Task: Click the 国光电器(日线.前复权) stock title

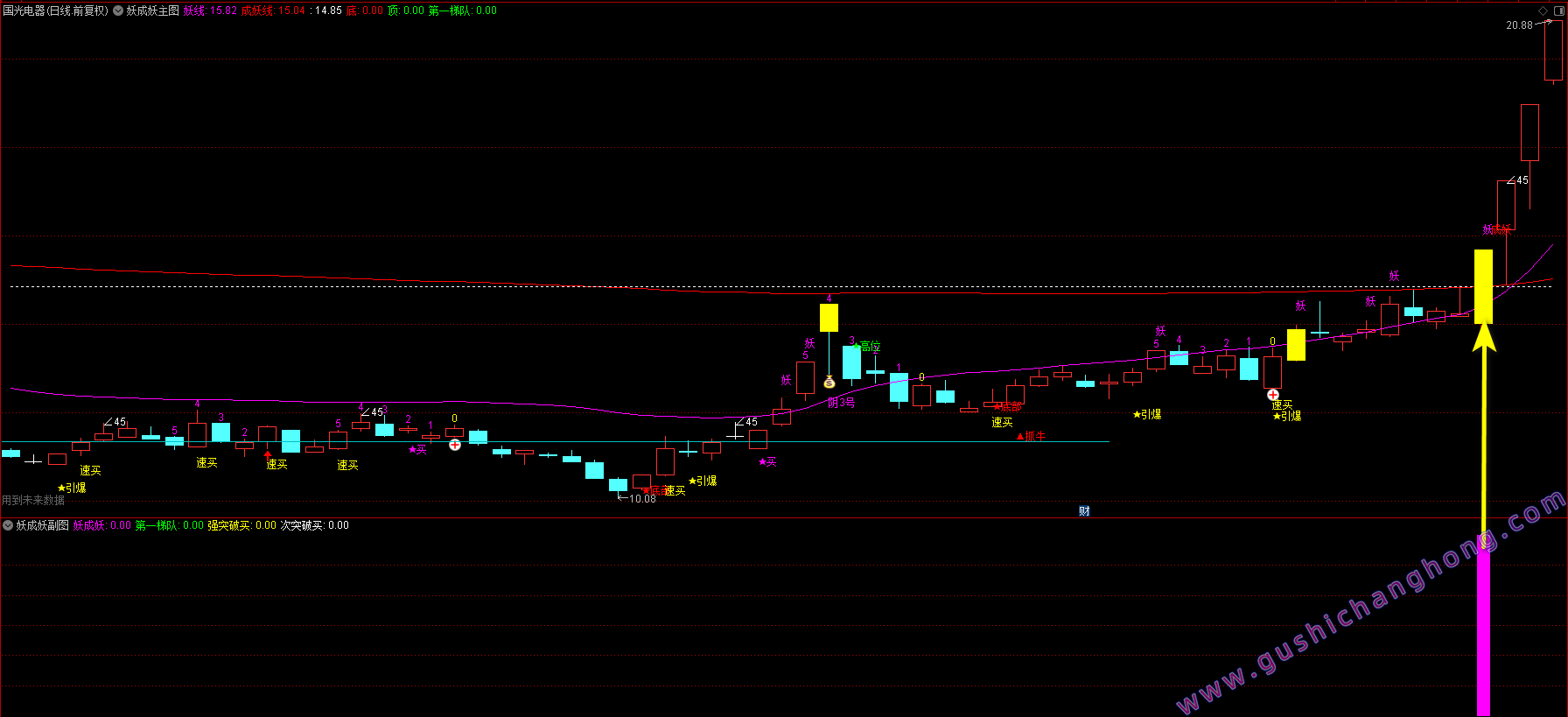Action: click(x=55, y=11)
